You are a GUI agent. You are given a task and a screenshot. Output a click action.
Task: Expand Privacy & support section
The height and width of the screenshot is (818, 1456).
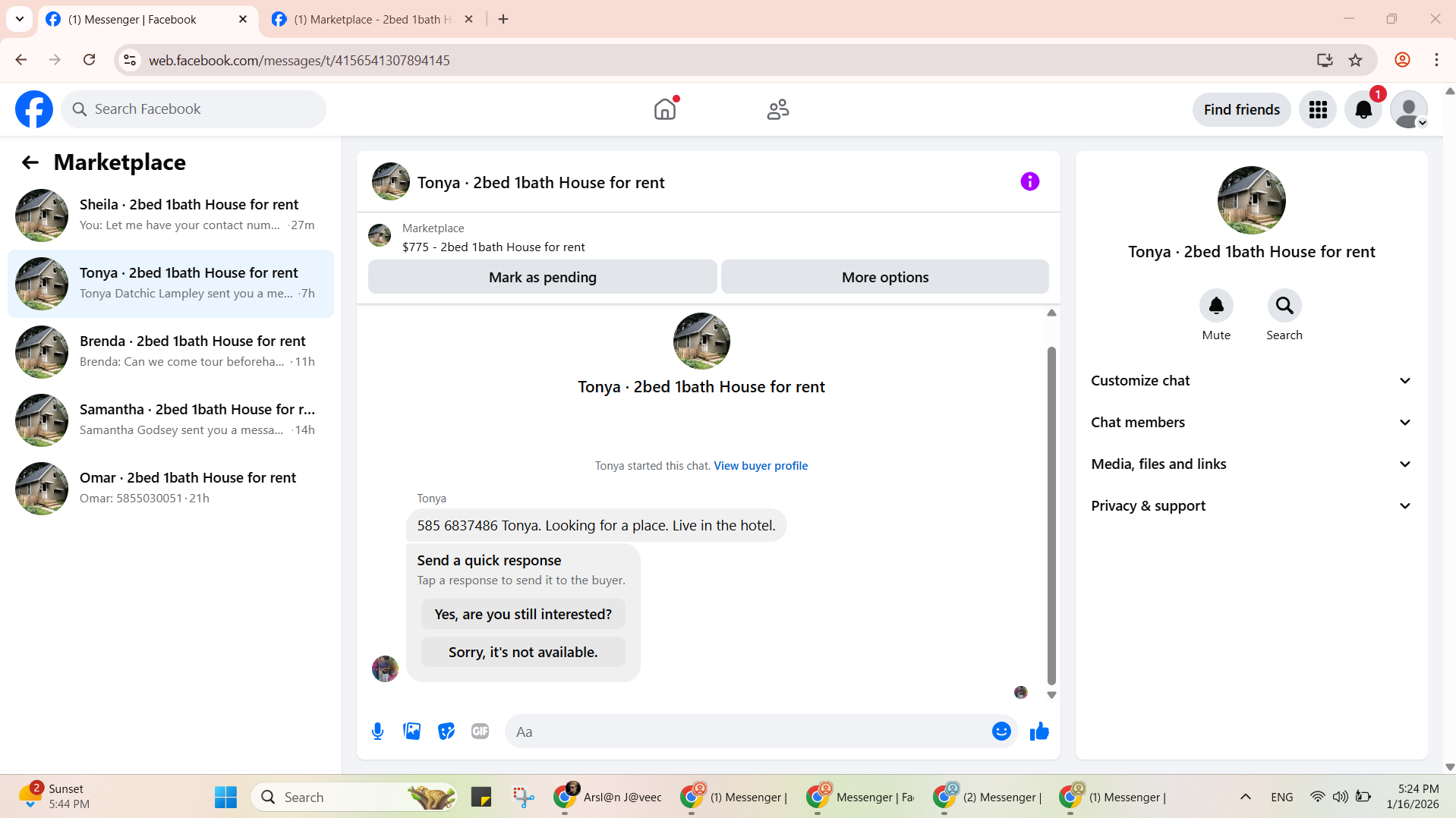[1252, 506]
